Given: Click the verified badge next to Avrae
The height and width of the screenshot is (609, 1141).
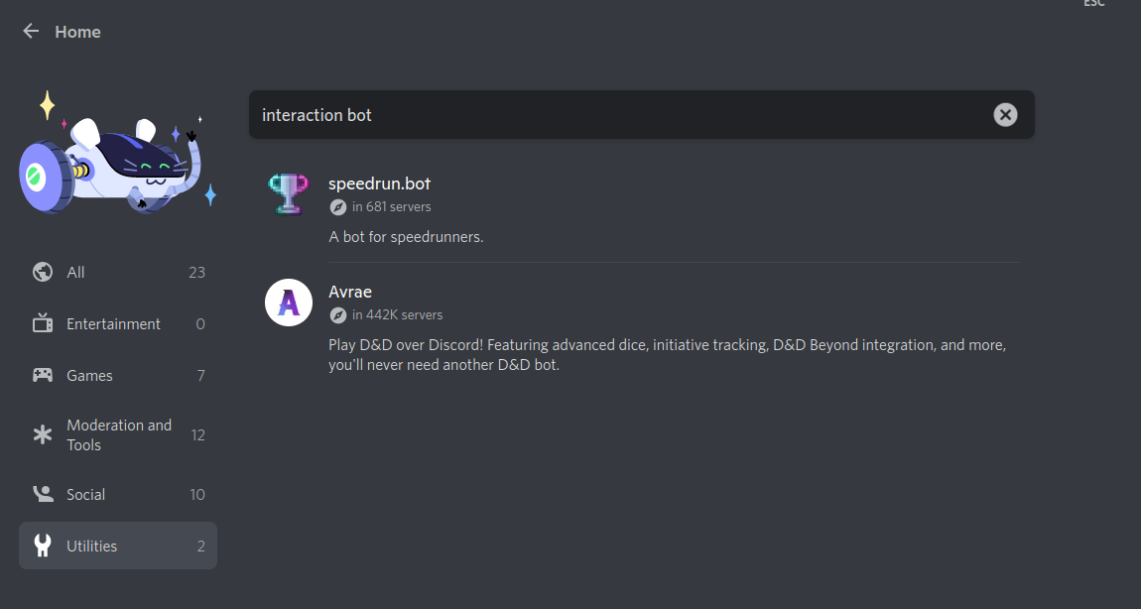Looking at the screenshot, I should point(336,314).
